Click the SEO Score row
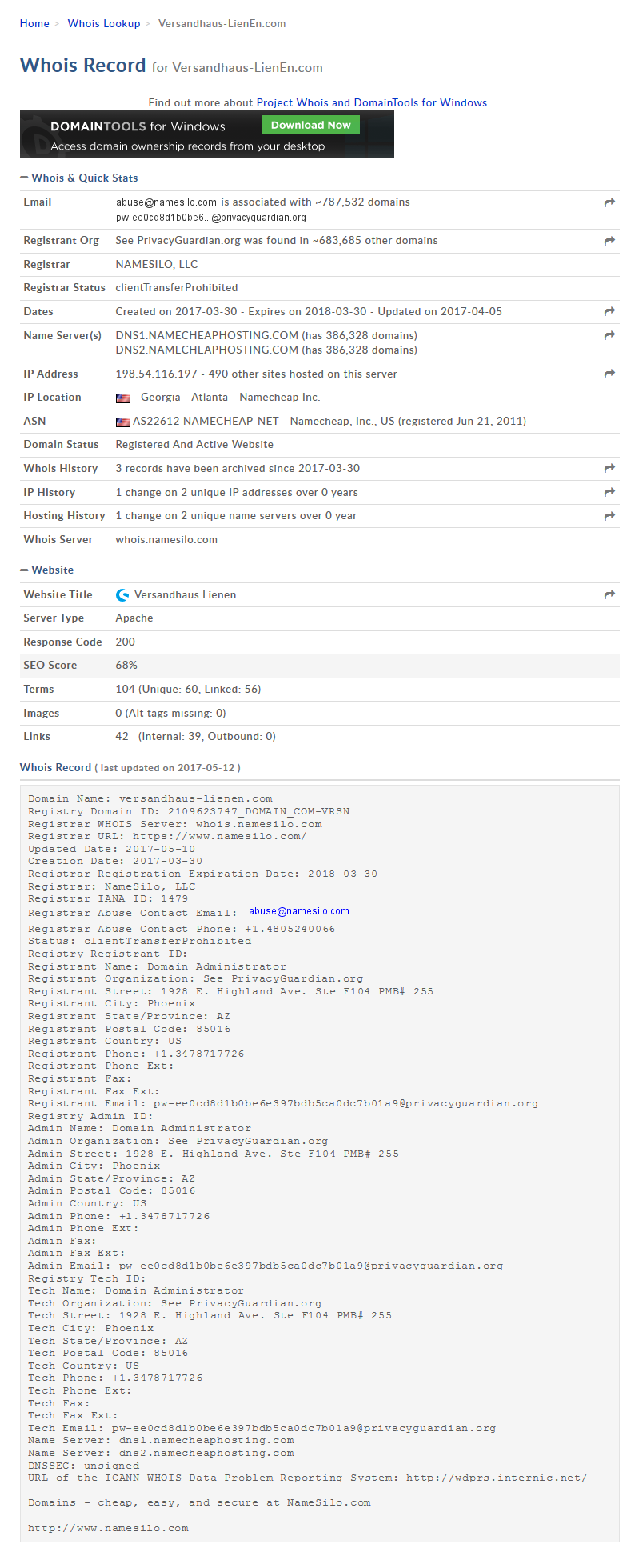Image resolution: width=643 pixels, height=1568 pixels. click(x=319, y=666)
